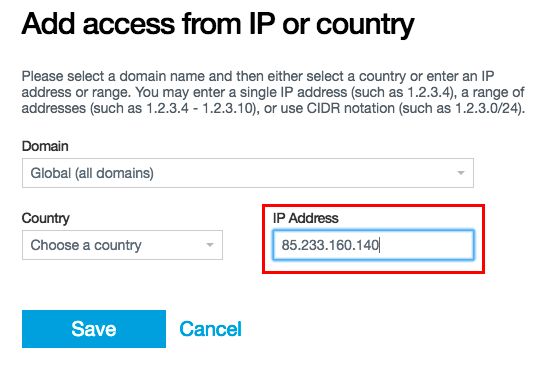Click the 'Domain' field label
Image resolution: width=541 pixels, height=365 pixels.
coord(45,146)
